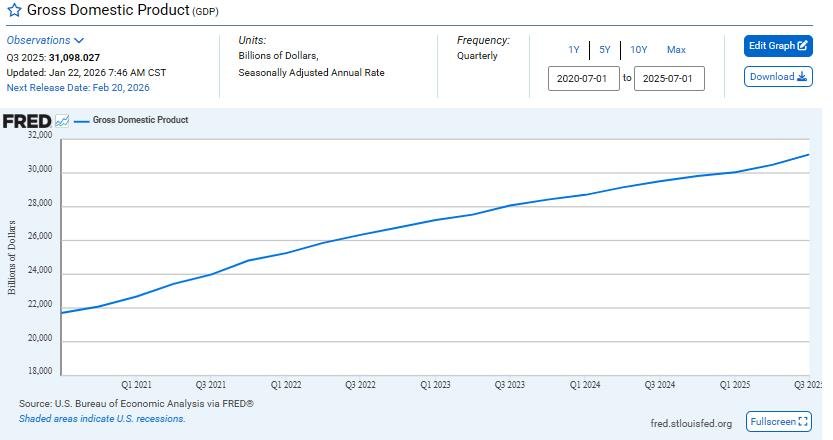Select the 5Y time range

pos(605,50)
